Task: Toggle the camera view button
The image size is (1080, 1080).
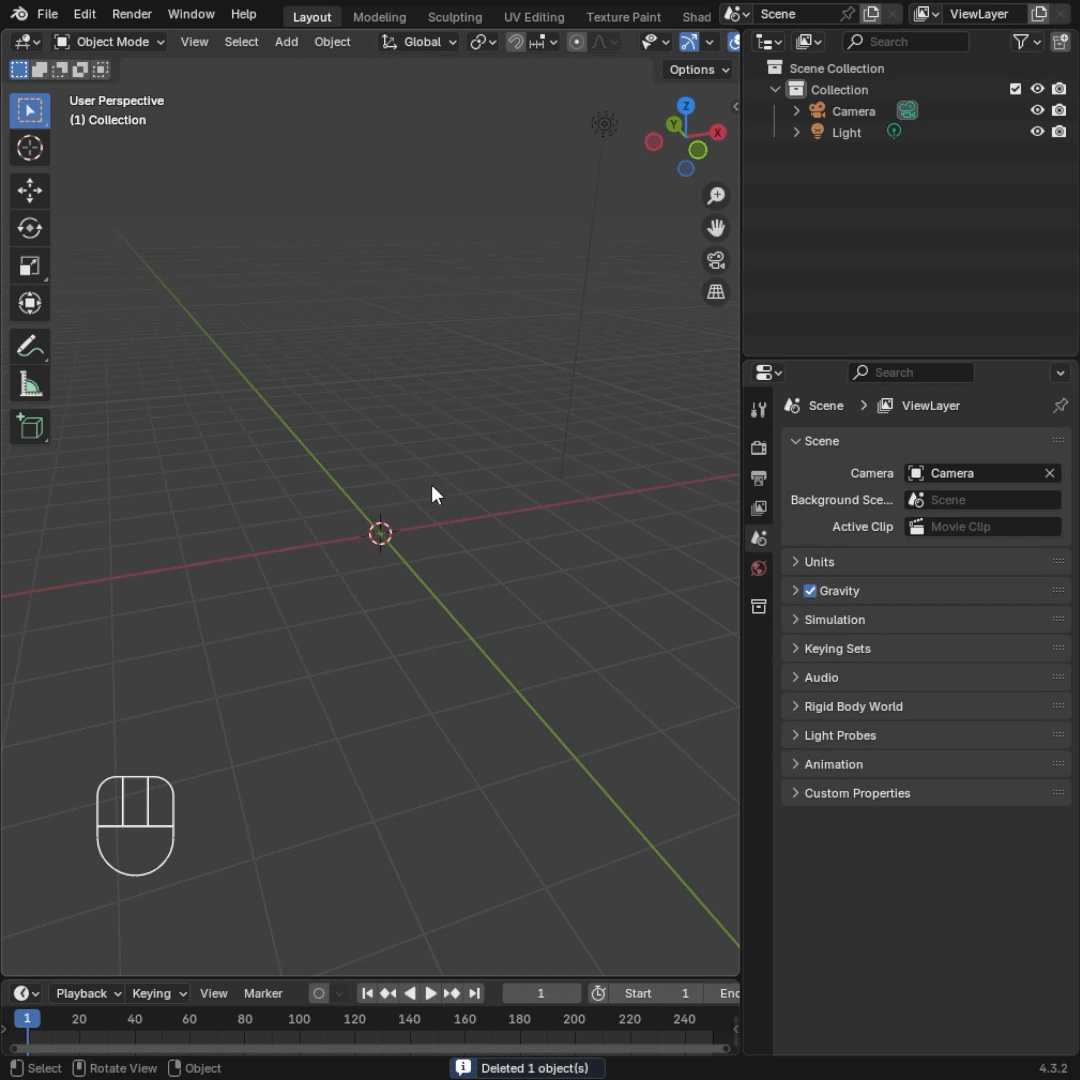Action: pos(716,261)
